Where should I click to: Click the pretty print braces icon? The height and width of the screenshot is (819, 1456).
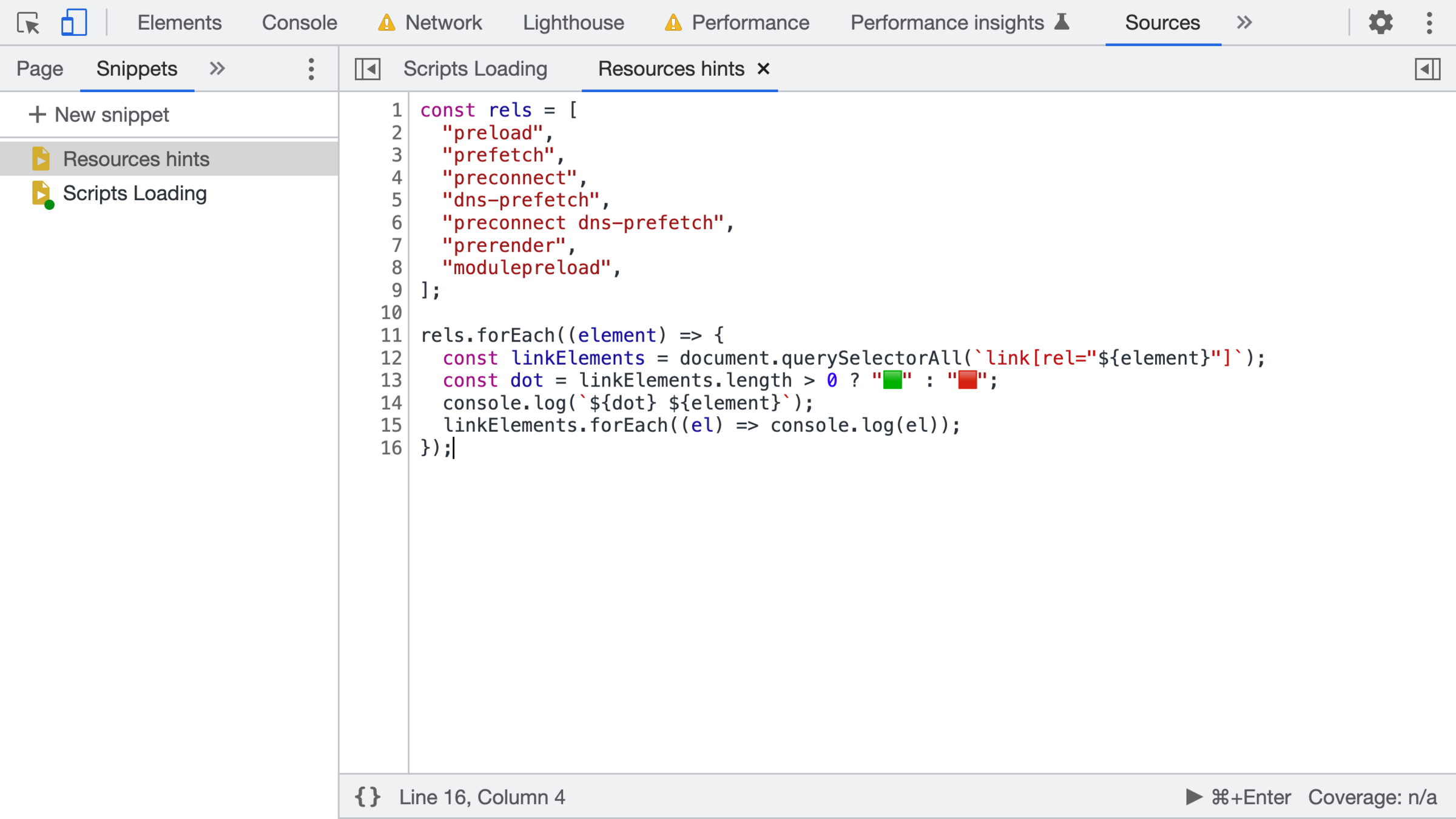pos(368,797)
